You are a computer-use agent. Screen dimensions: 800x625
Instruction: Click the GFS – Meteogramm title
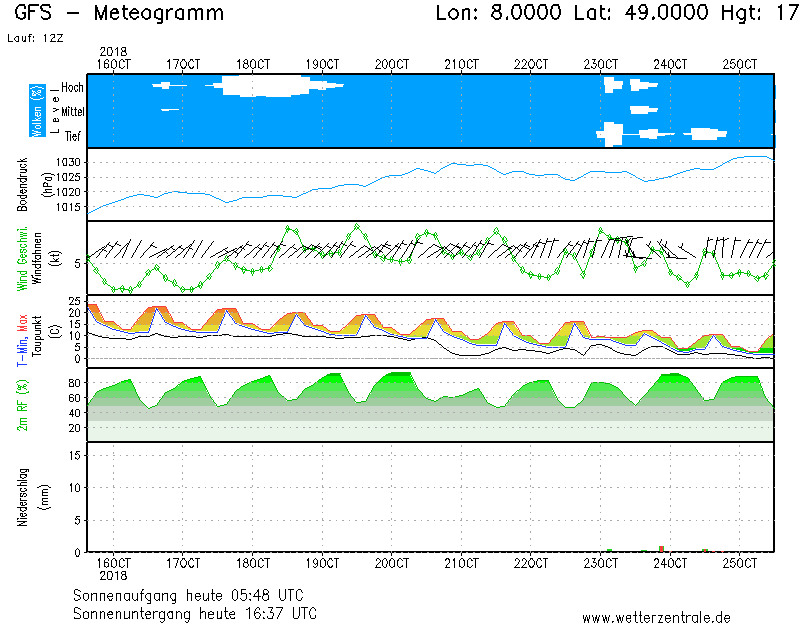[121, 14]
